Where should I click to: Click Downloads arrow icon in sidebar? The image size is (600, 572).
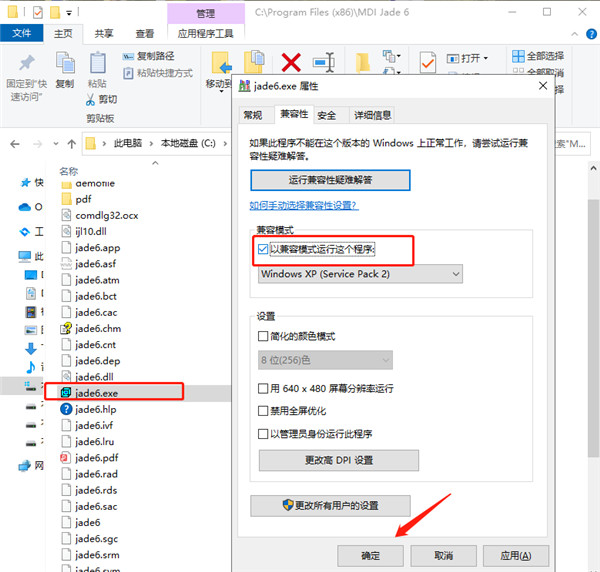31,349
